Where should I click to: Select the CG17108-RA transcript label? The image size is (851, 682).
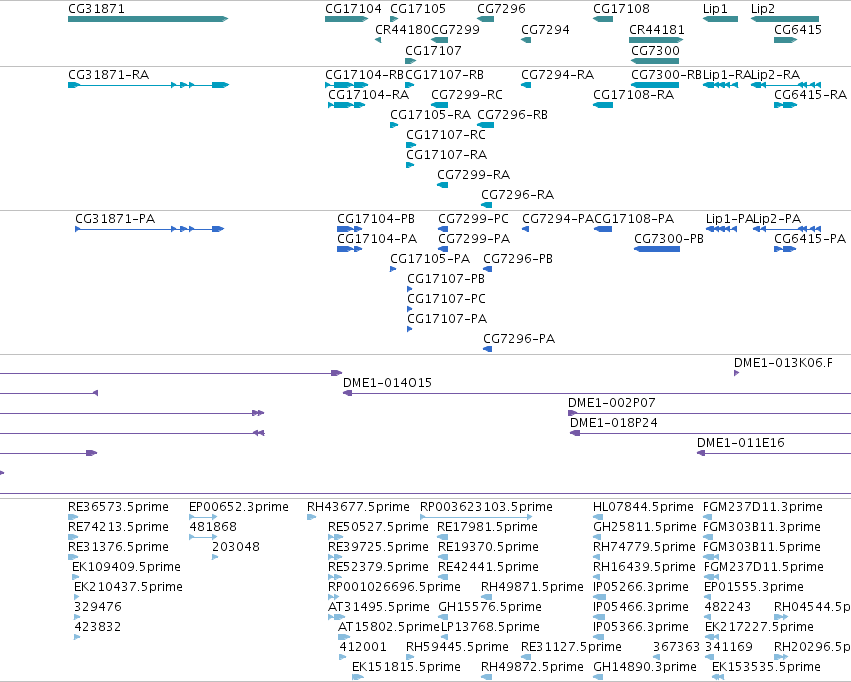(633, 94)
